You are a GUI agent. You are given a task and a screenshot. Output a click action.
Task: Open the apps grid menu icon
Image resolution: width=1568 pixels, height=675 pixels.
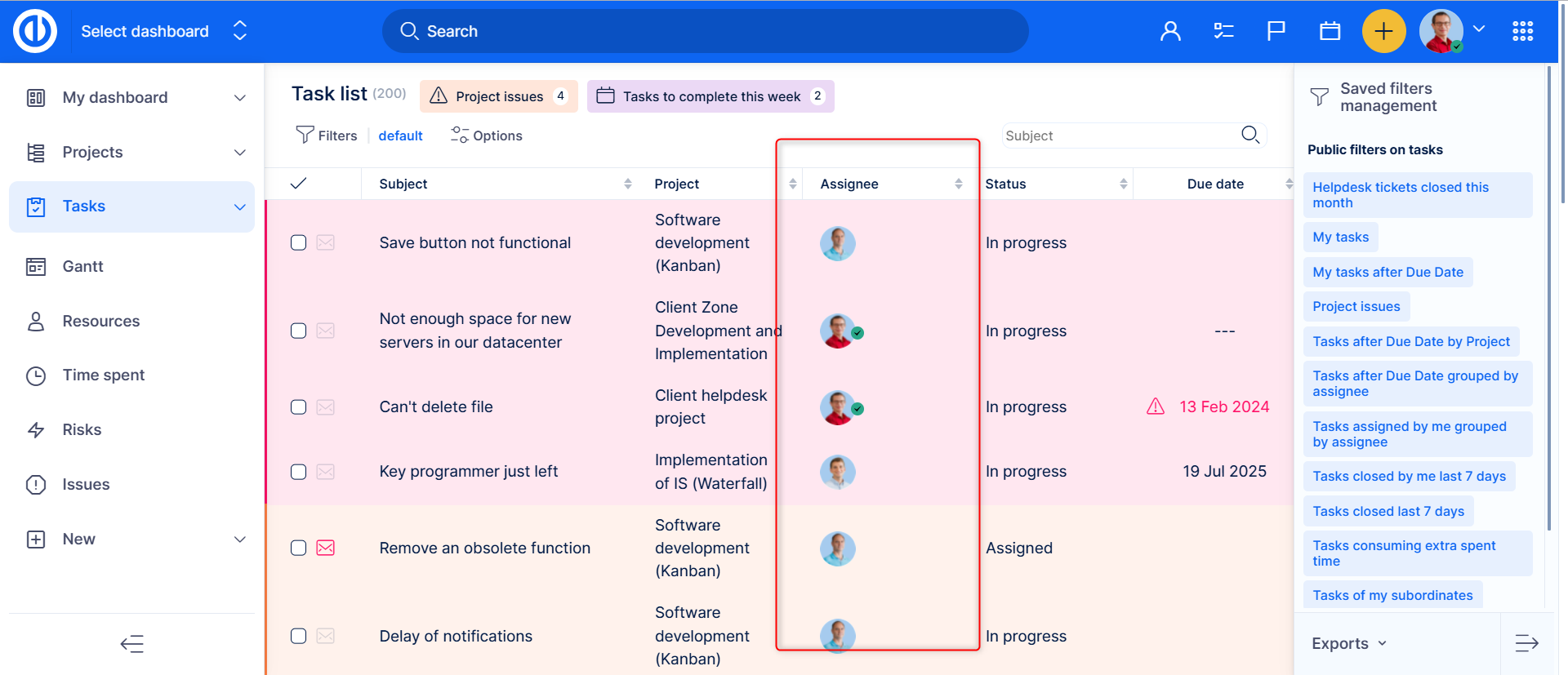coord(1522,32)
